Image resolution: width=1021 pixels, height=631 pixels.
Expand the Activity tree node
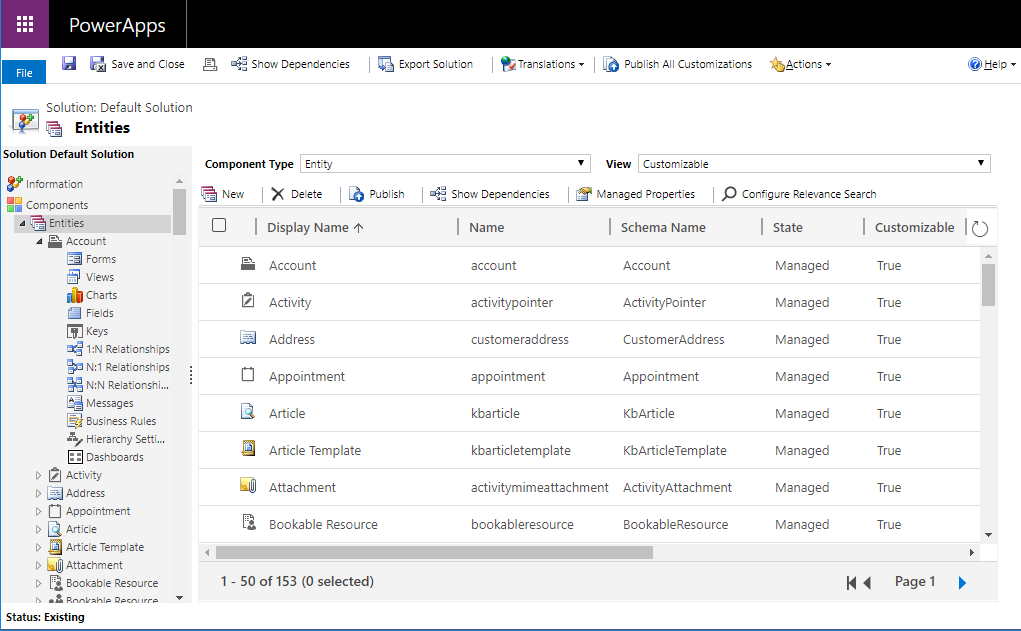tap(38, 475)
